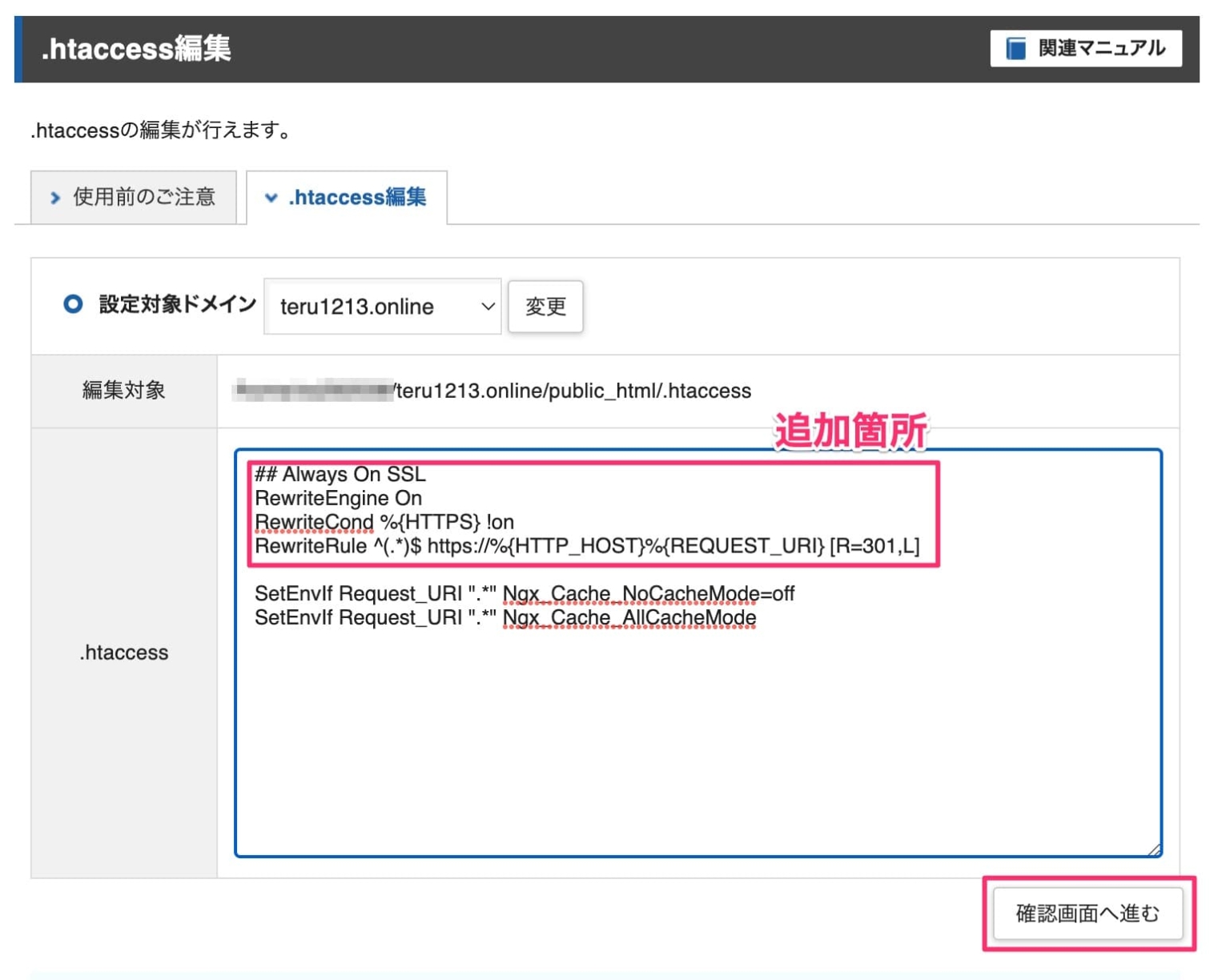Viewport: 1230px width, 980px height.
Task: Click the 編集対象 file path text
Action: (x=492, y=391)
